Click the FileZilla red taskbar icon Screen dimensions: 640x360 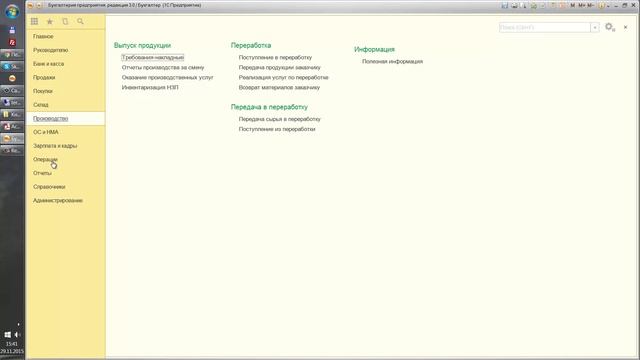(12, 42)
